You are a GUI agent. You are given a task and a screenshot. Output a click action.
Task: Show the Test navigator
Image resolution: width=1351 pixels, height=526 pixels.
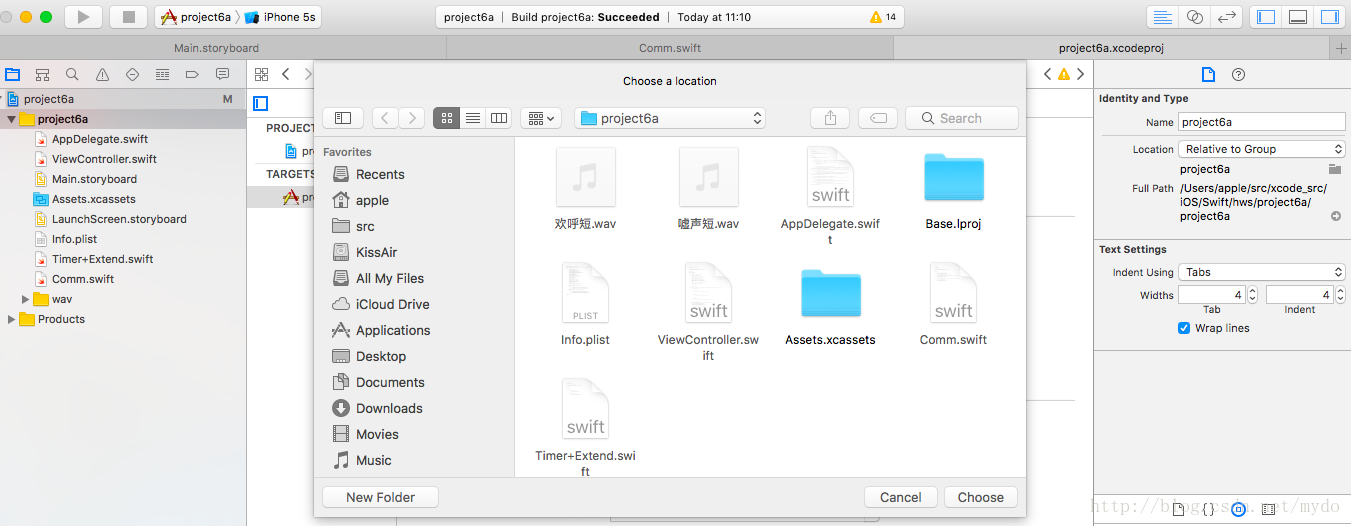[x=132, y=74]
